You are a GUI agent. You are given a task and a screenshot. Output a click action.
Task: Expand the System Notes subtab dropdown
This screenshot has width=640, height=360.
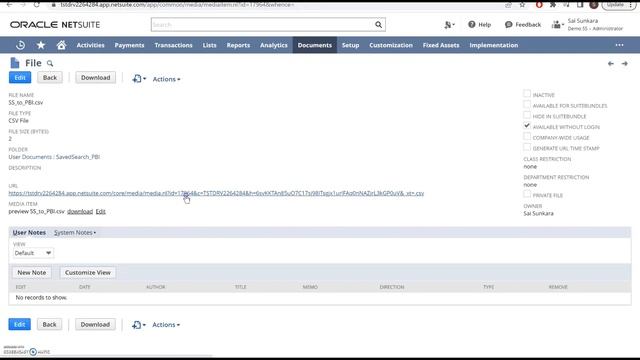[x=75, y=233]
